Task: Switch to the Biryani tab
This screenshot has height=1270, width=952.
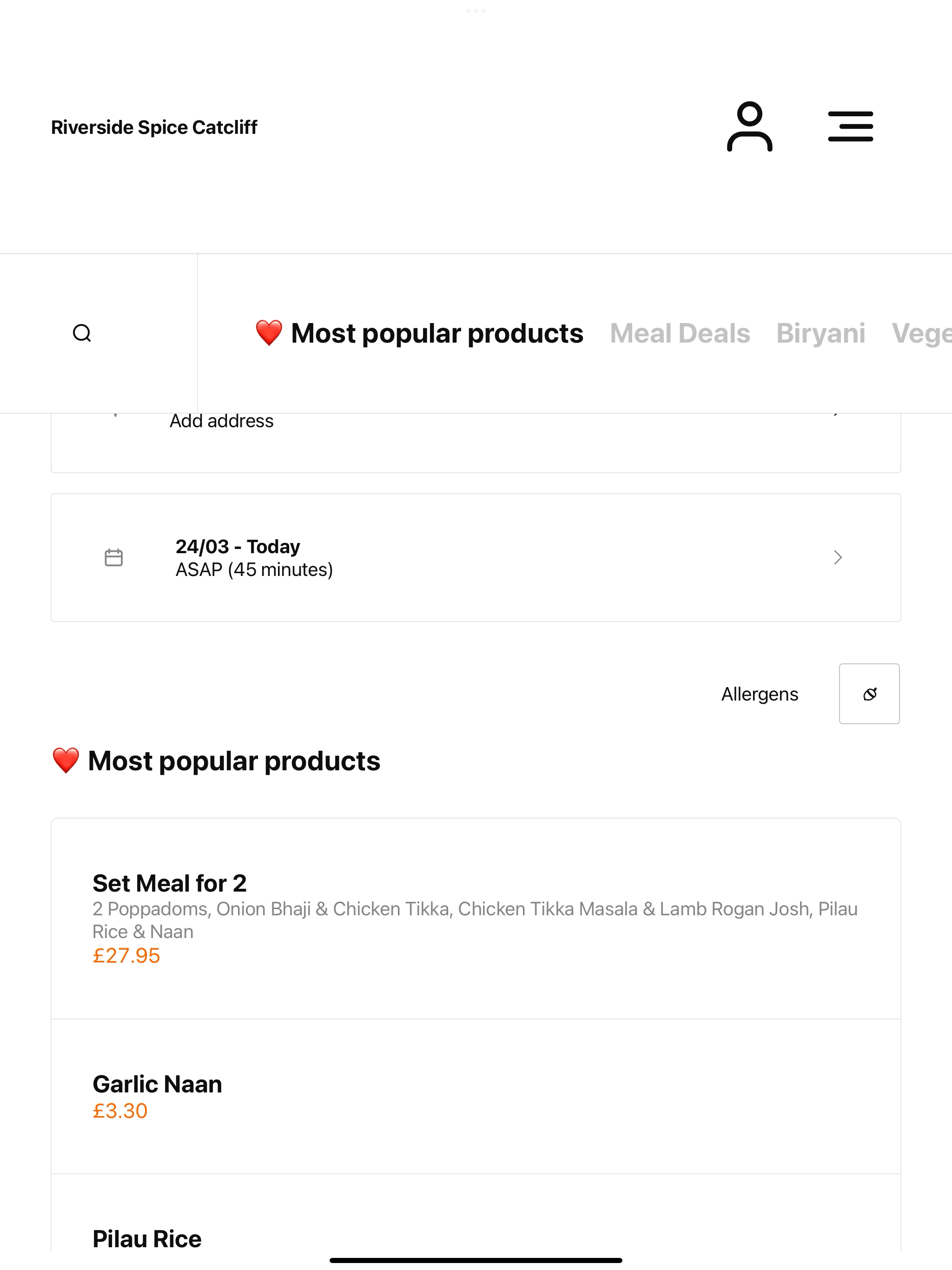Action: tap(820, 333)
